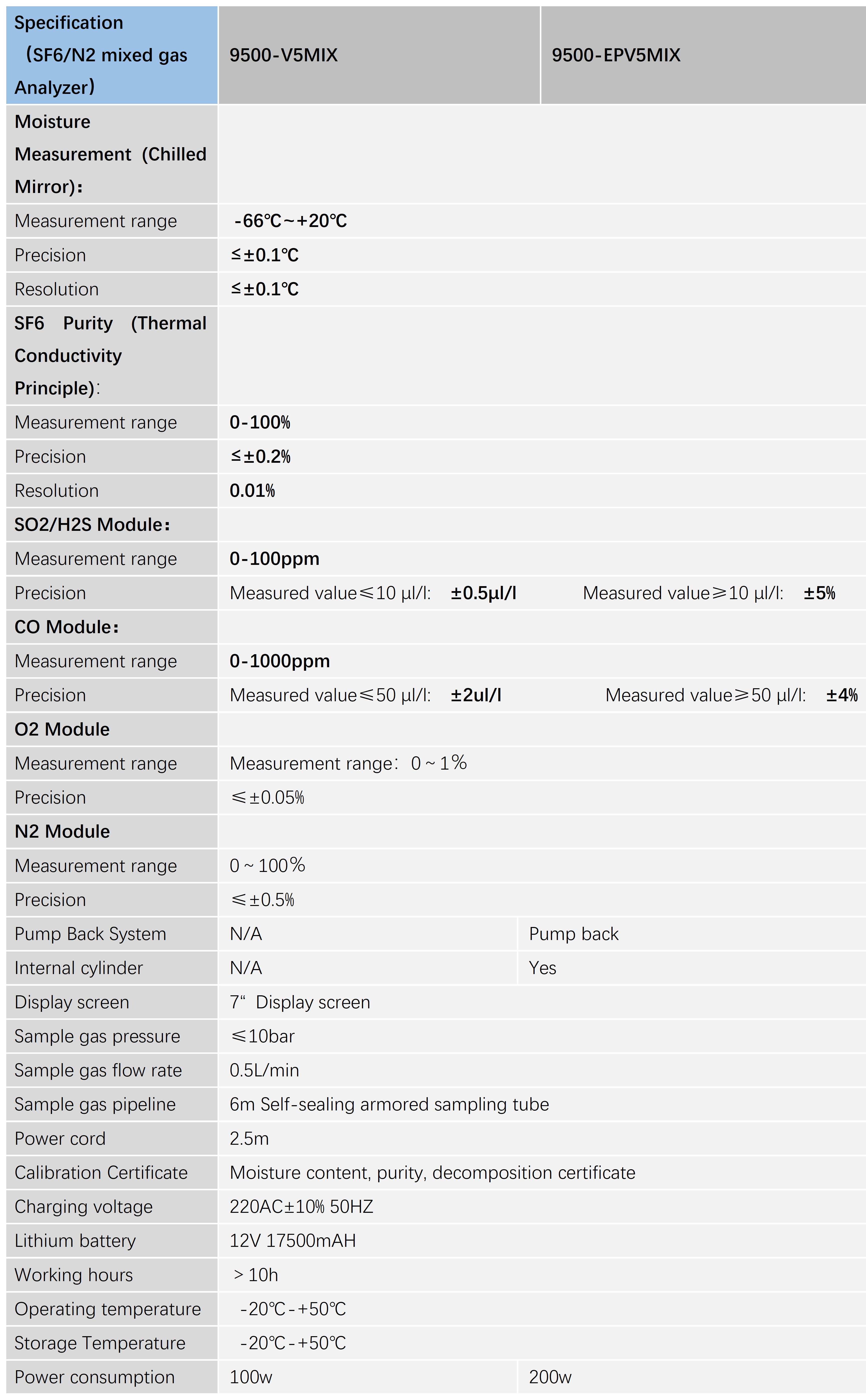Select the -66℃~+20℃ range value

(290, 221)
